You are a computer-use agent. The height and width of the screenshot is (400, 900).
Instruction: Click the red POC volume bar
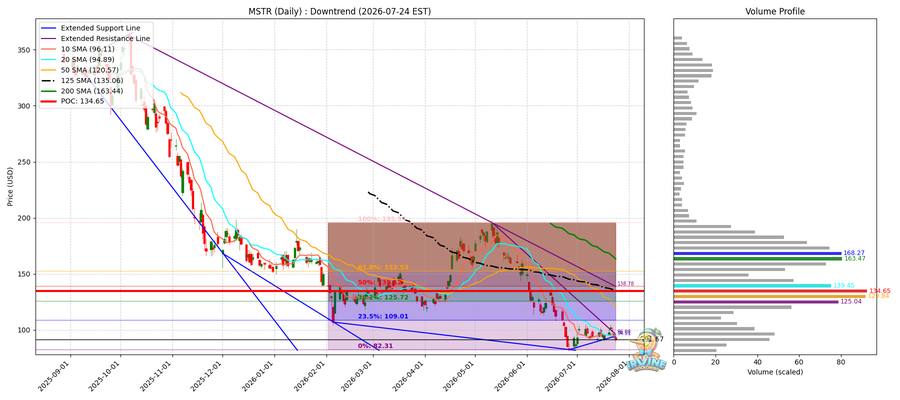click(770, 291)
